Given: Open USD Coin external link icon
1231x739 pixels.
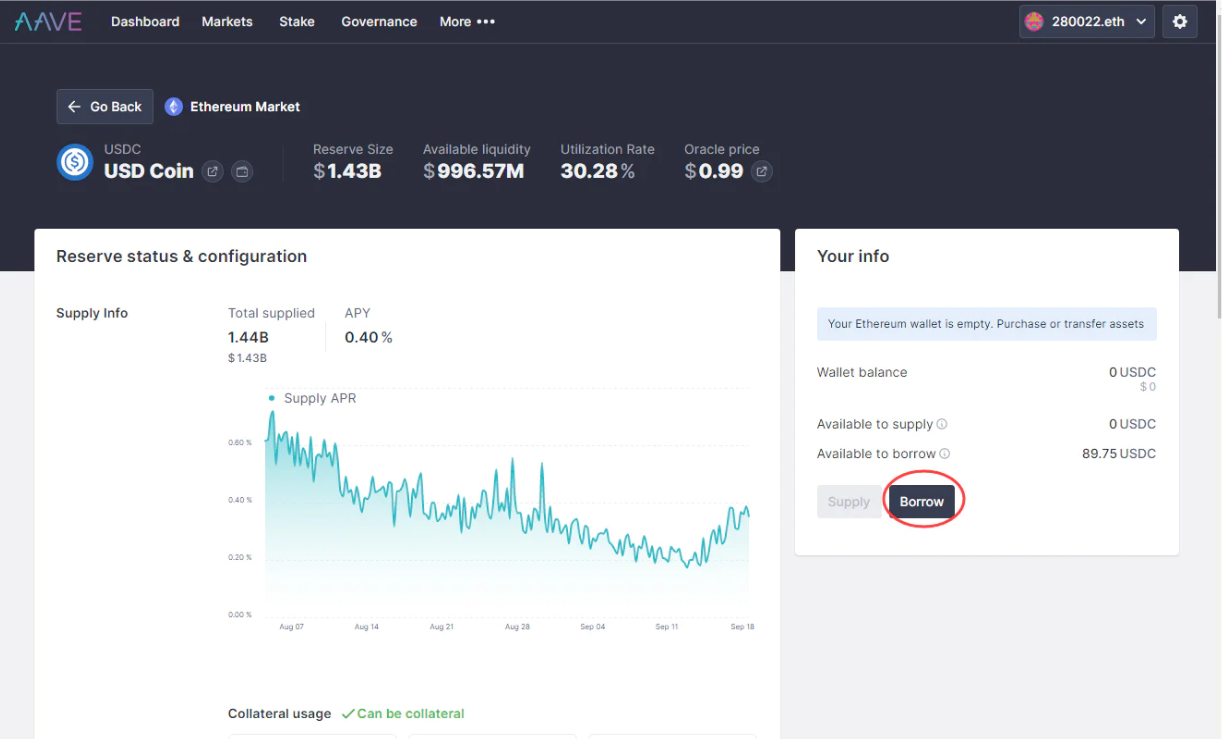Looking at the screenshot, I should [x=212, y=171].
